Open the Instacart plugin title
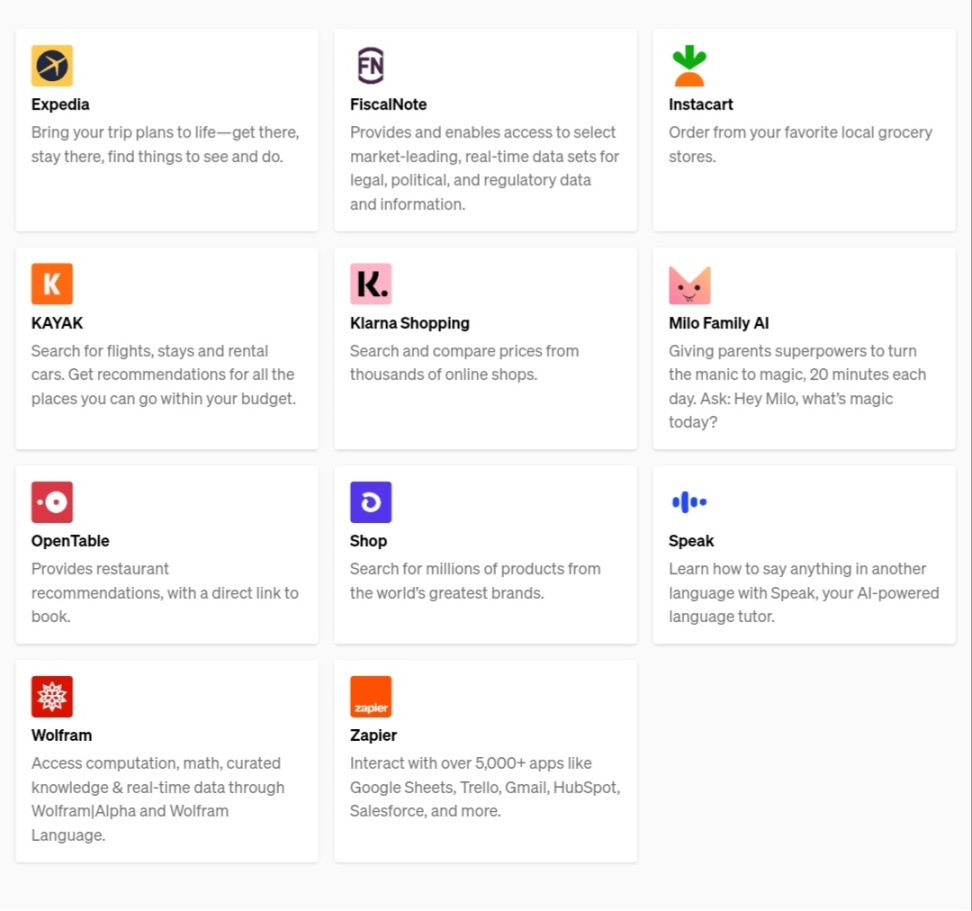 (x=700, y=105)
